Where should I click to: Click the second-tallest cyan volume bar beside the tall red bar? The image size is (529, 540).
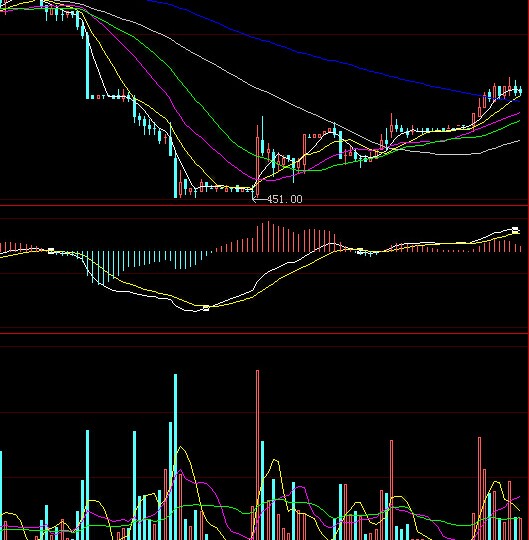(x=262, y=490)
